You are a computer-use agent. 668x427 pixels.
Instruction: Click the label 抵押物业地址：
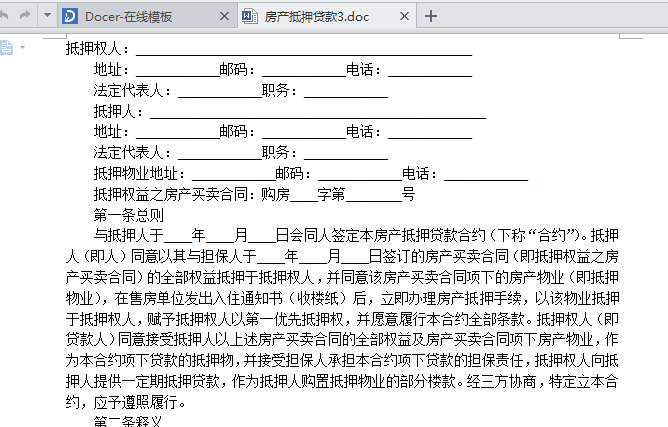click(x=139, y=173)
